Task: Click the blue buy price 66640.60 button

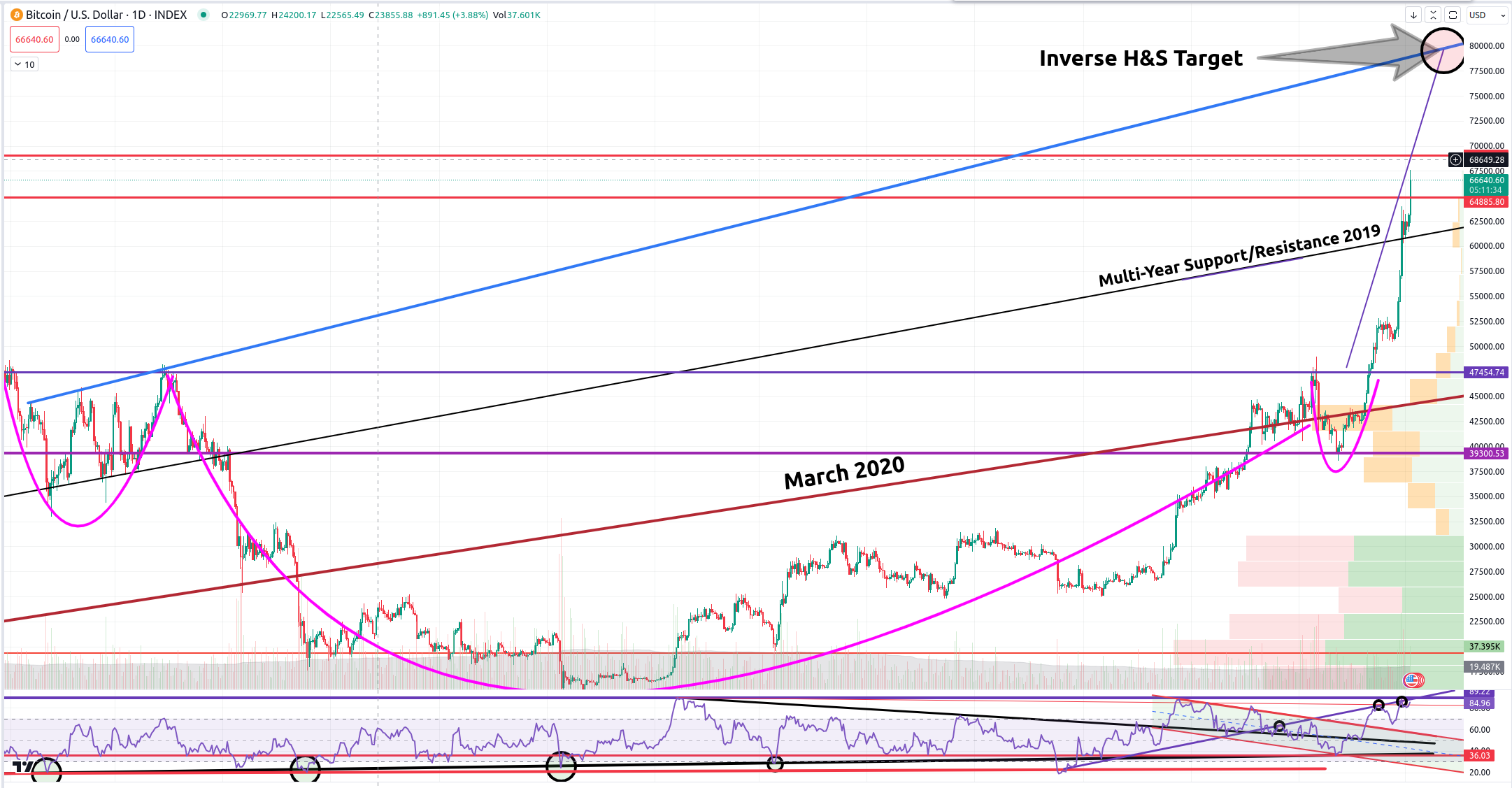Action: coord(110,39)
